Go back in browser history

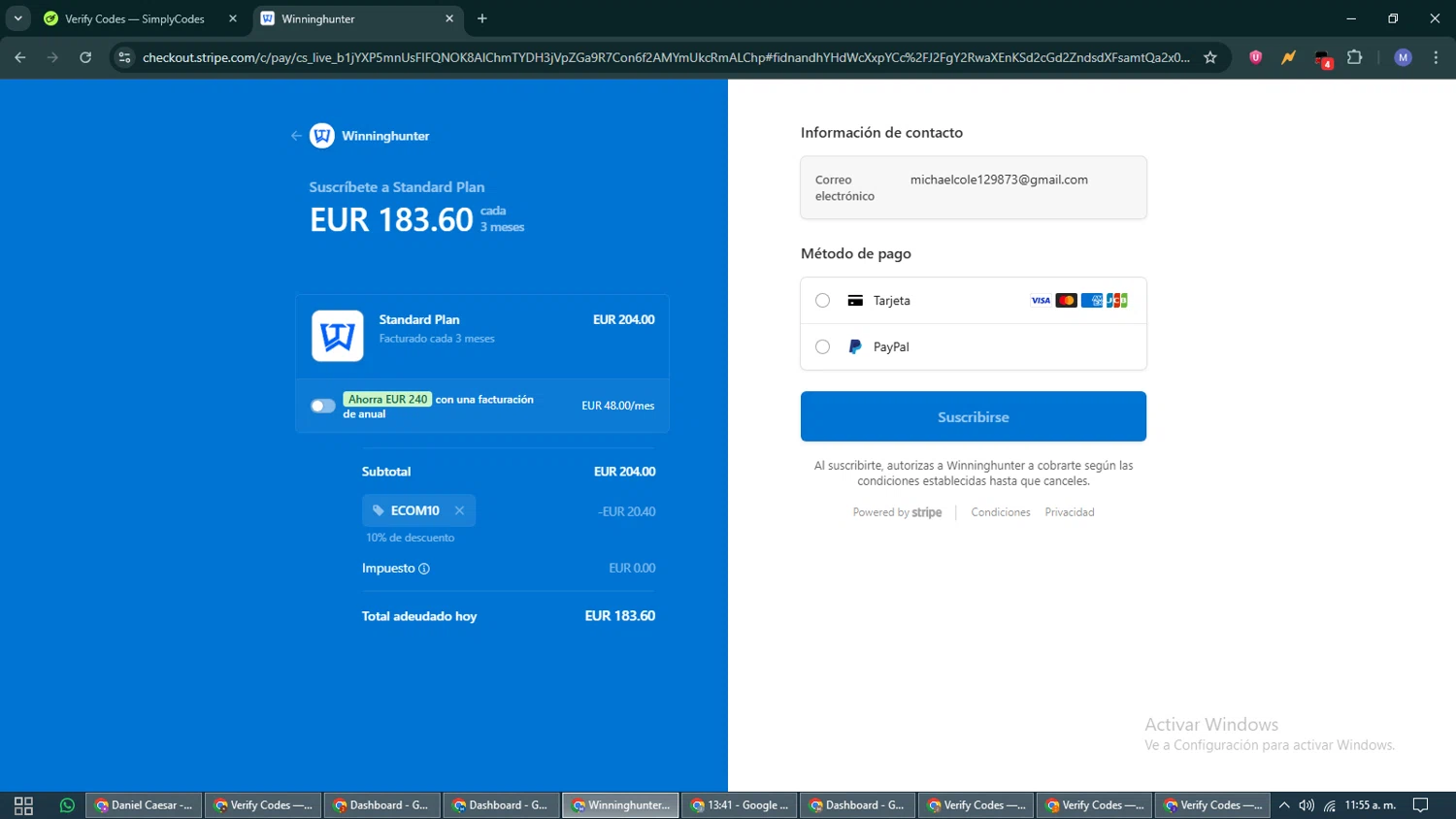point(20,57)
